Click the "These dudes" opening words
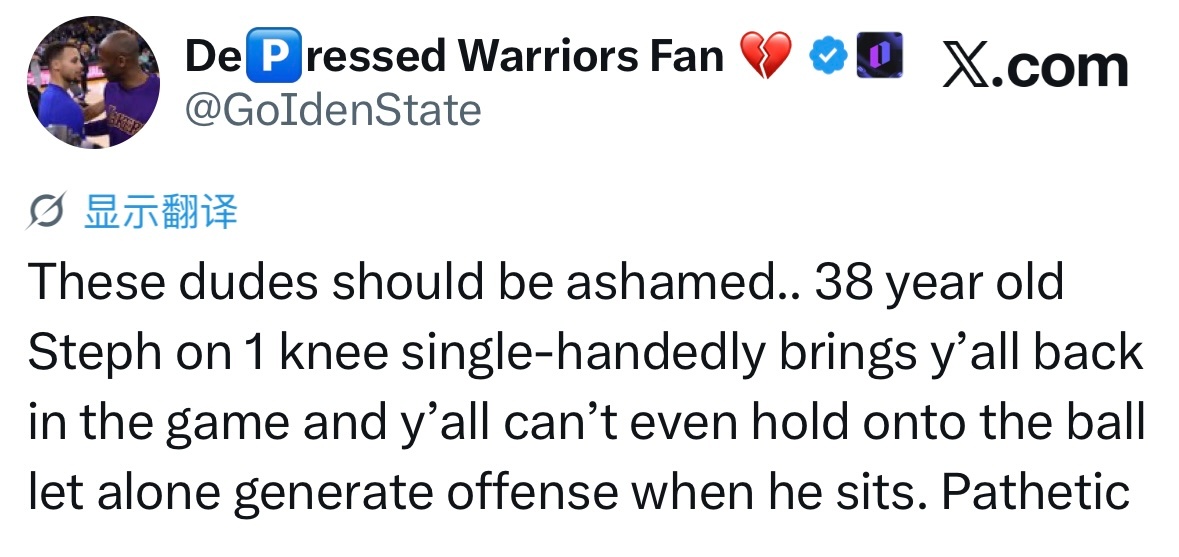 (x=172, y=284)
